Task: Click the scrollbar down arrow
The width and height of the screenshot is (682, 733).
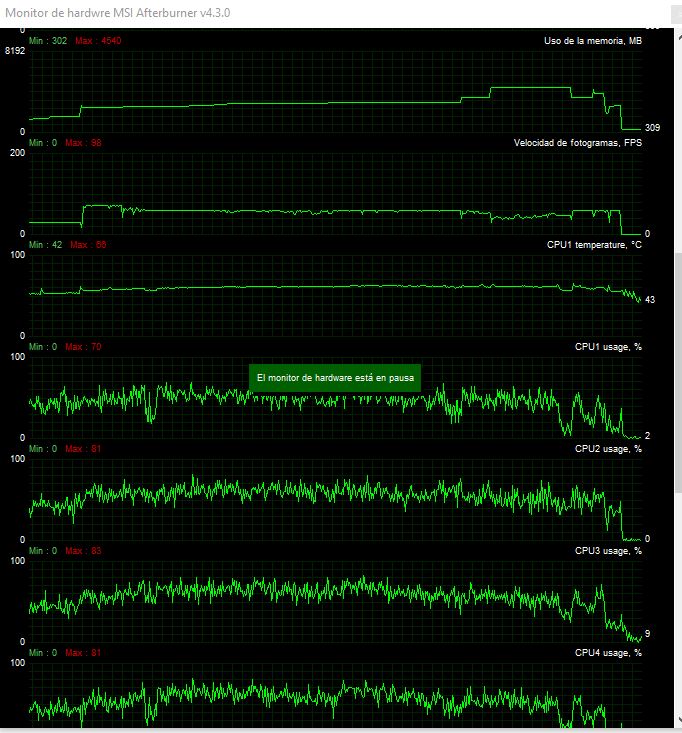Action: tap(679, 720)
